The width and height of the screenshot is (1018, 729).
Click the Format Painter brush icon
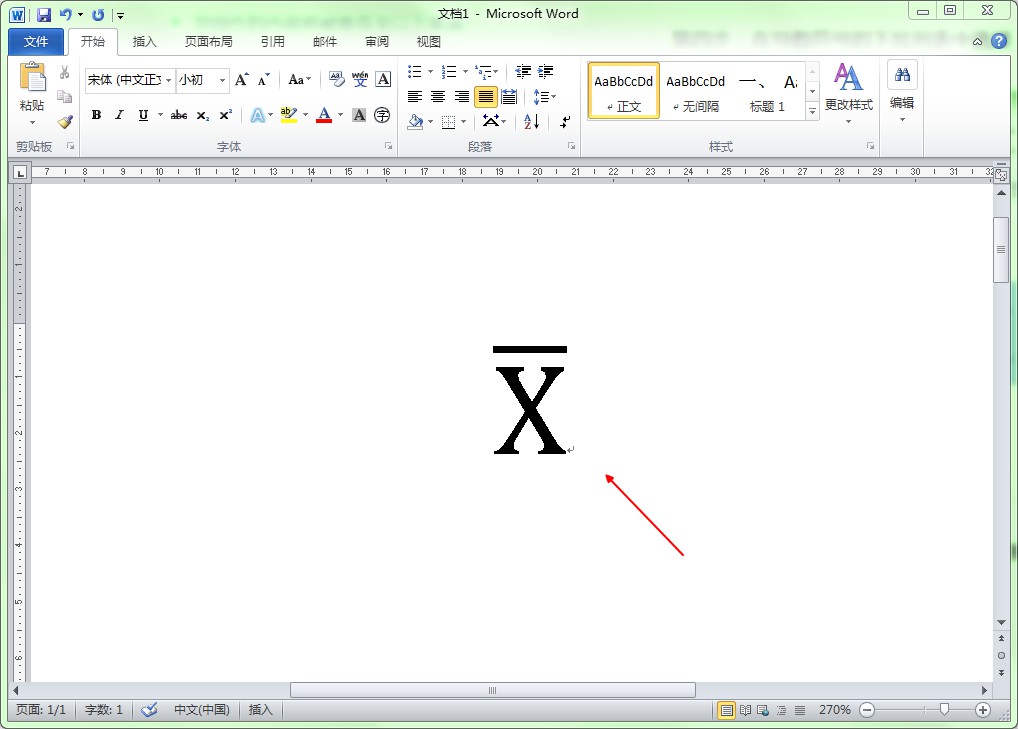(64, 121)
